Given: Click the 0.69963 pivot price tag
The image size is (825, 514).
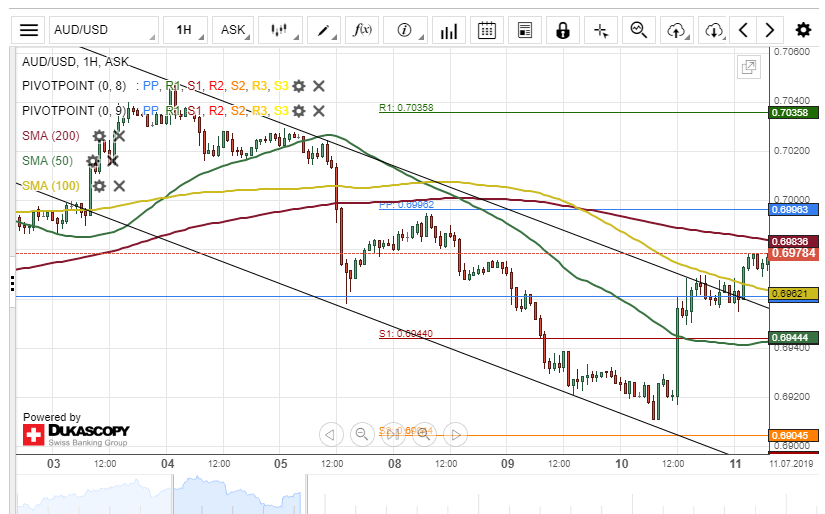Looking at the screenshot, I should 793,210.
